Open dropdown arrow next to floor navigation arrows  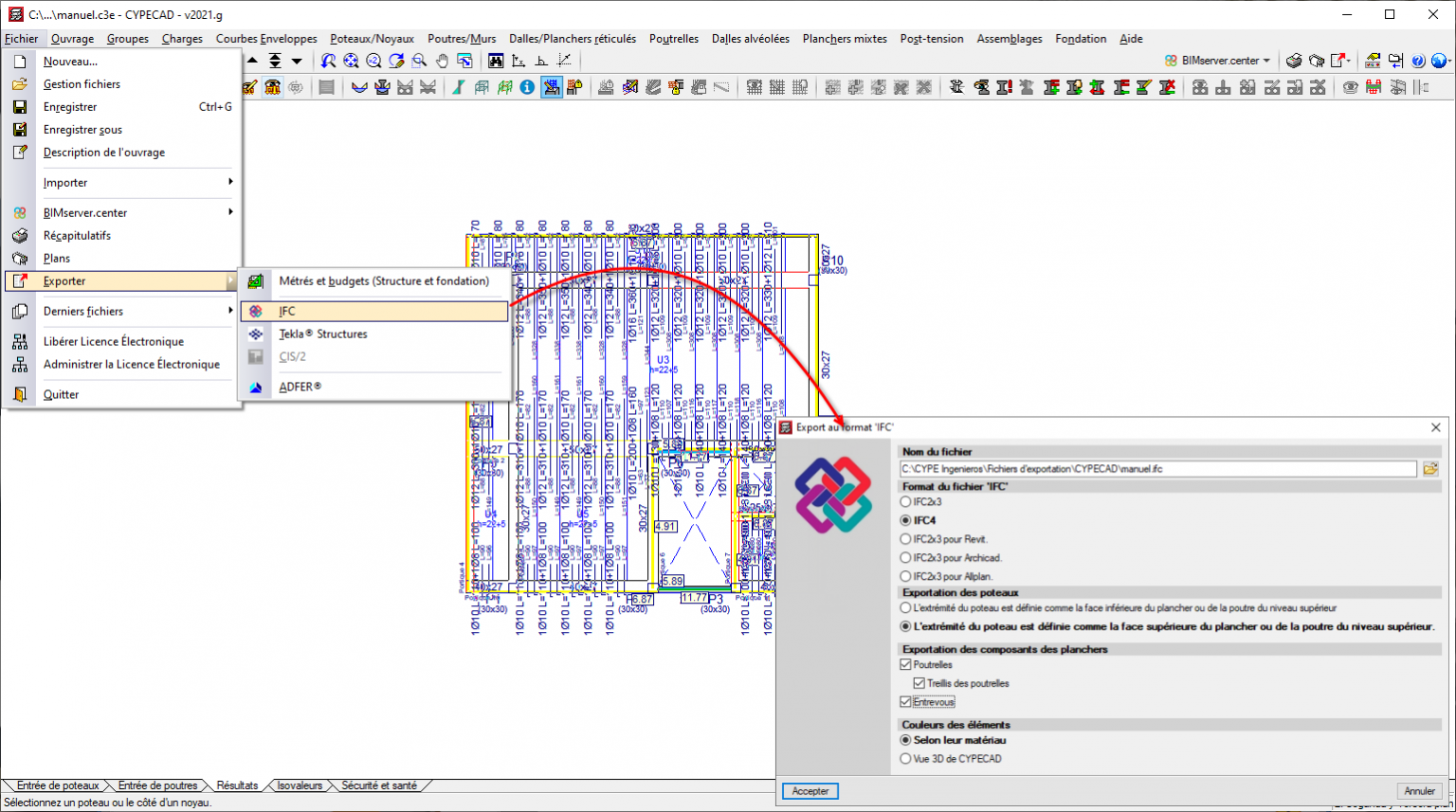click(x=297, y=61)
